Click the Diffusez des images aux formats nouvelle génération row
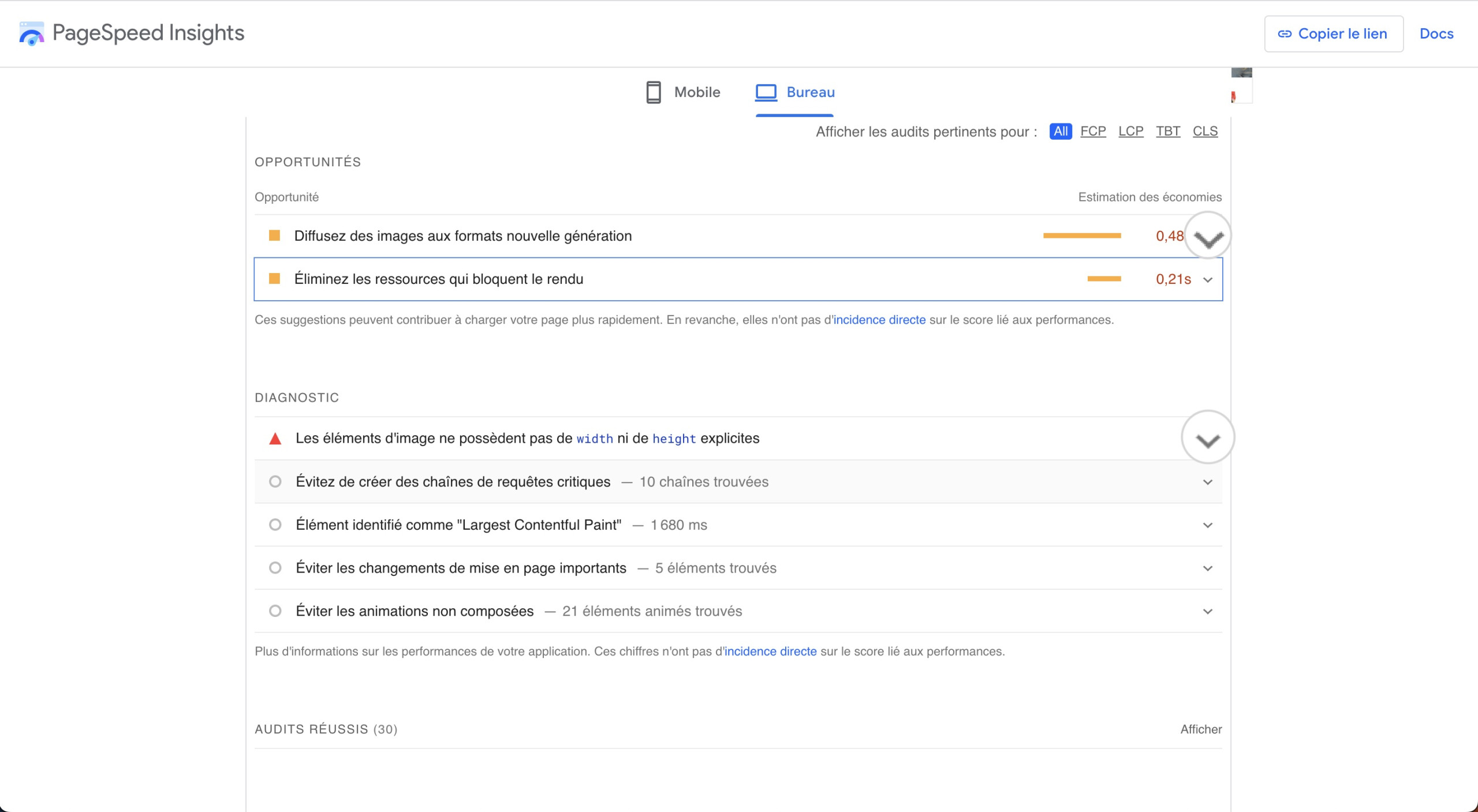The image size is (1478, 812). (x=738, y=236)
